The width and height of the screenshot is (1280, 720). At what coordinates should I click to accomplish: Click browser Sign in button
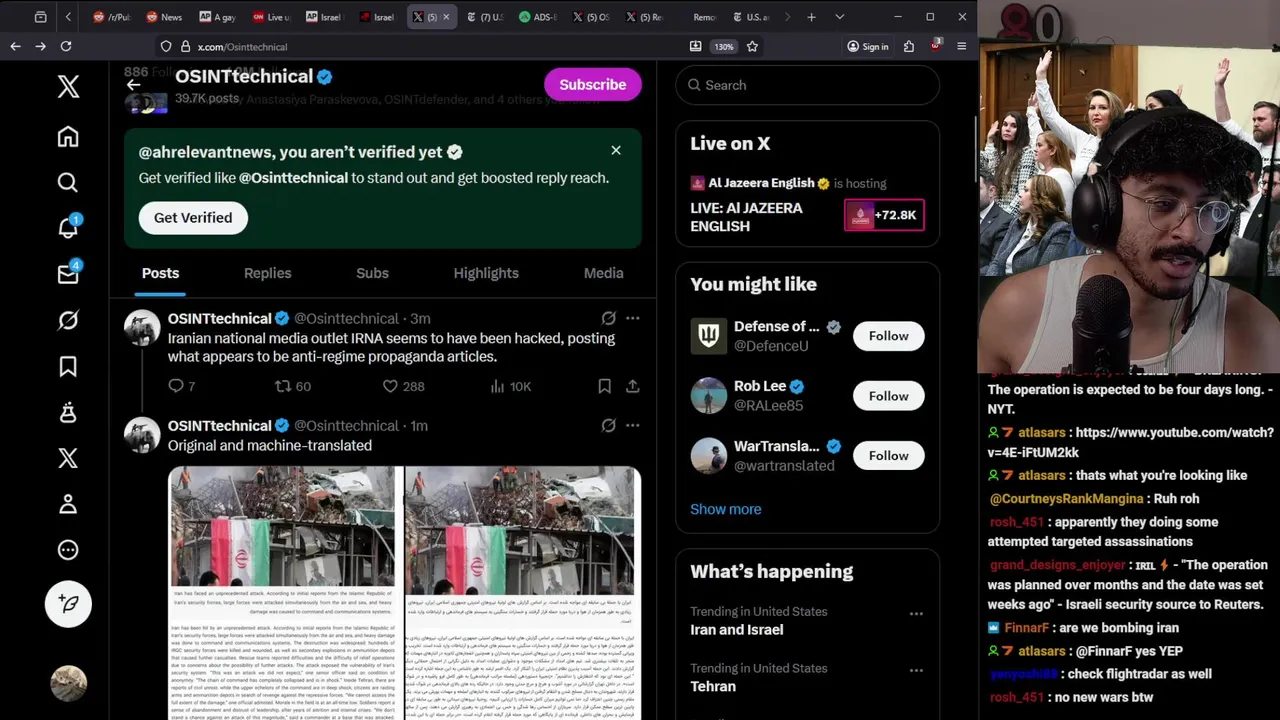867,46
